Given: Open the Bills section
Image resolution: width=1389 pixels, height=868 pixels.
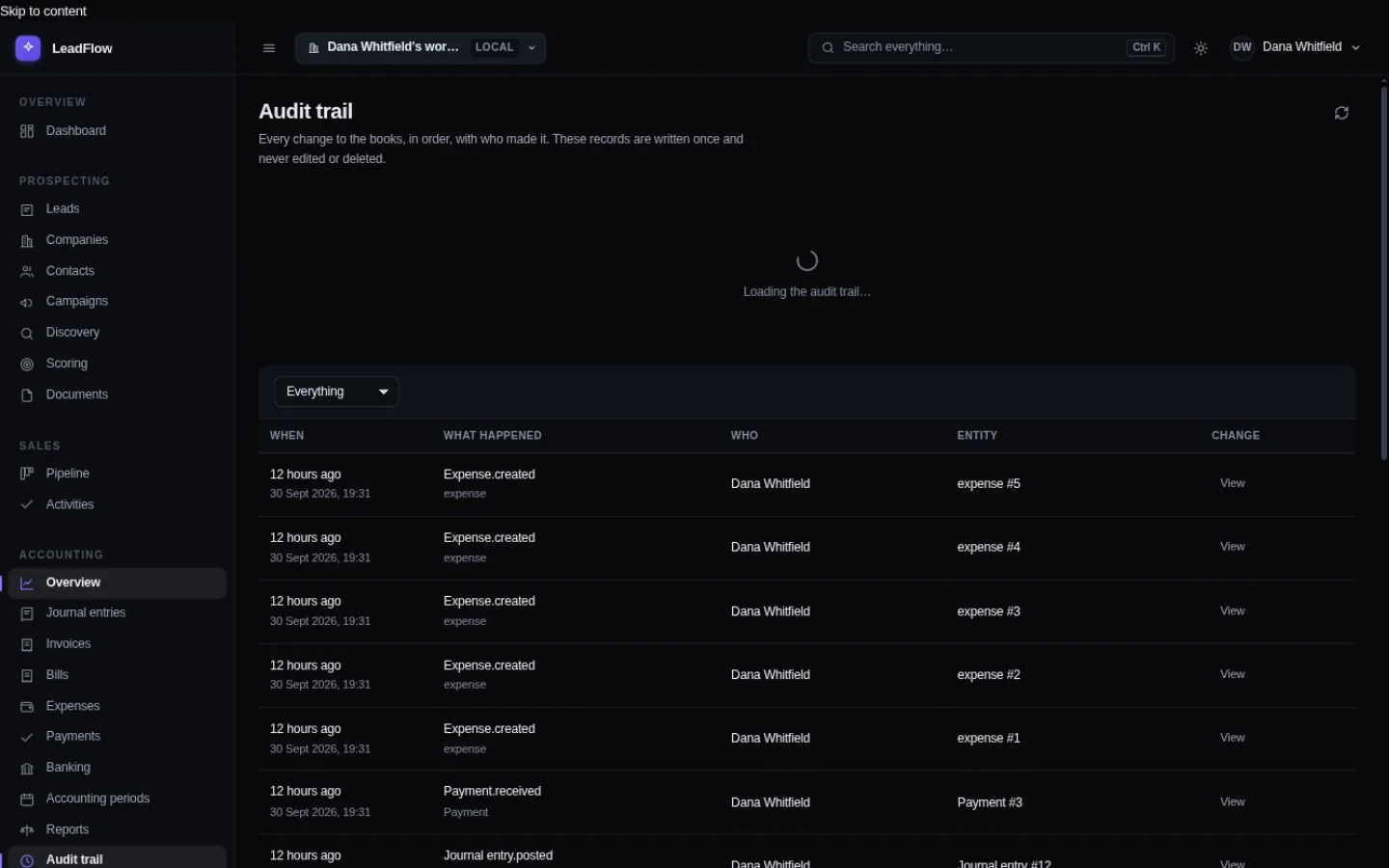Looking at the screenshot, I should tap(118, 675).
